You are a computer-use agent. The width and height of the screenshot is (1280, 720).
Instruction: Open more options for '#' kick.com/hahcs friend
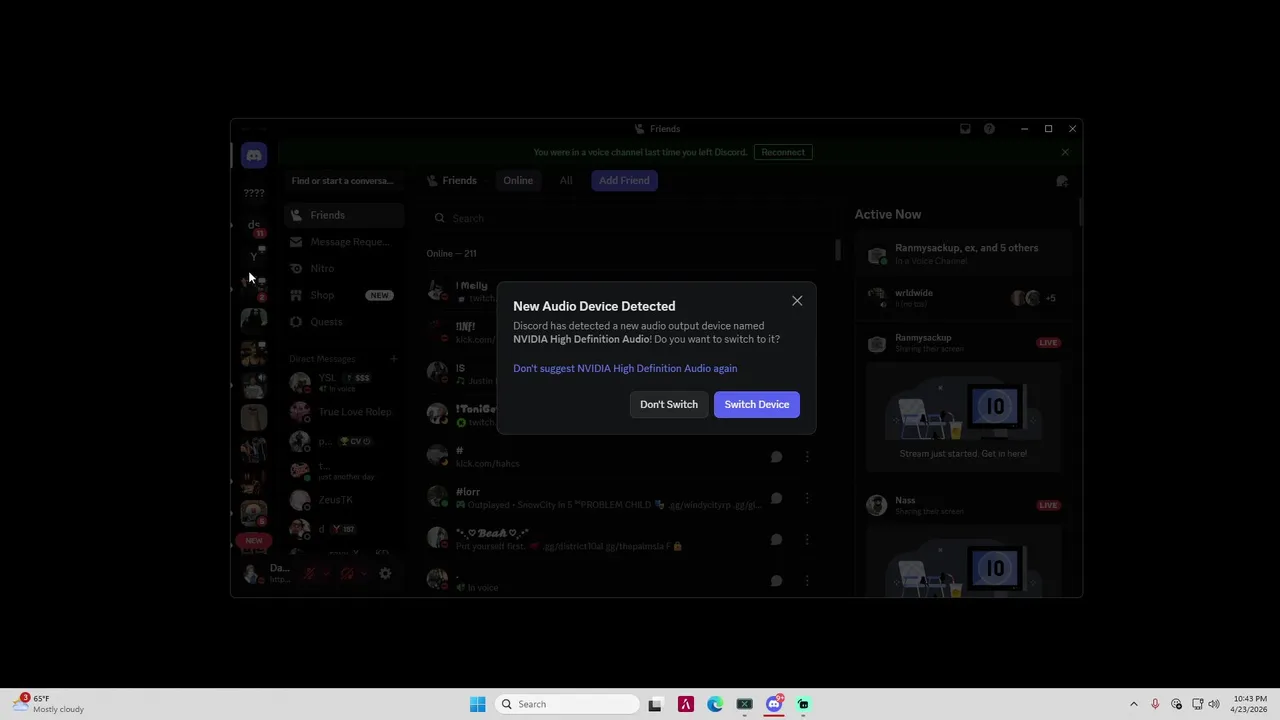(x=807, y=457)
